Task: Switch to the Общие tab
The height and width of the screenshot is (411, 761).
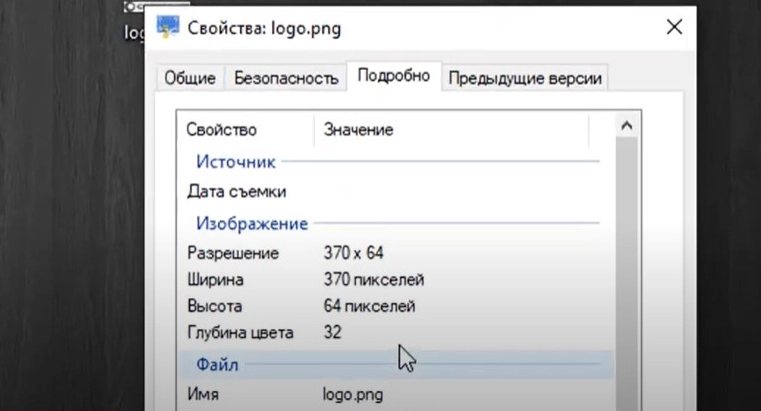Action: [190, 78]
